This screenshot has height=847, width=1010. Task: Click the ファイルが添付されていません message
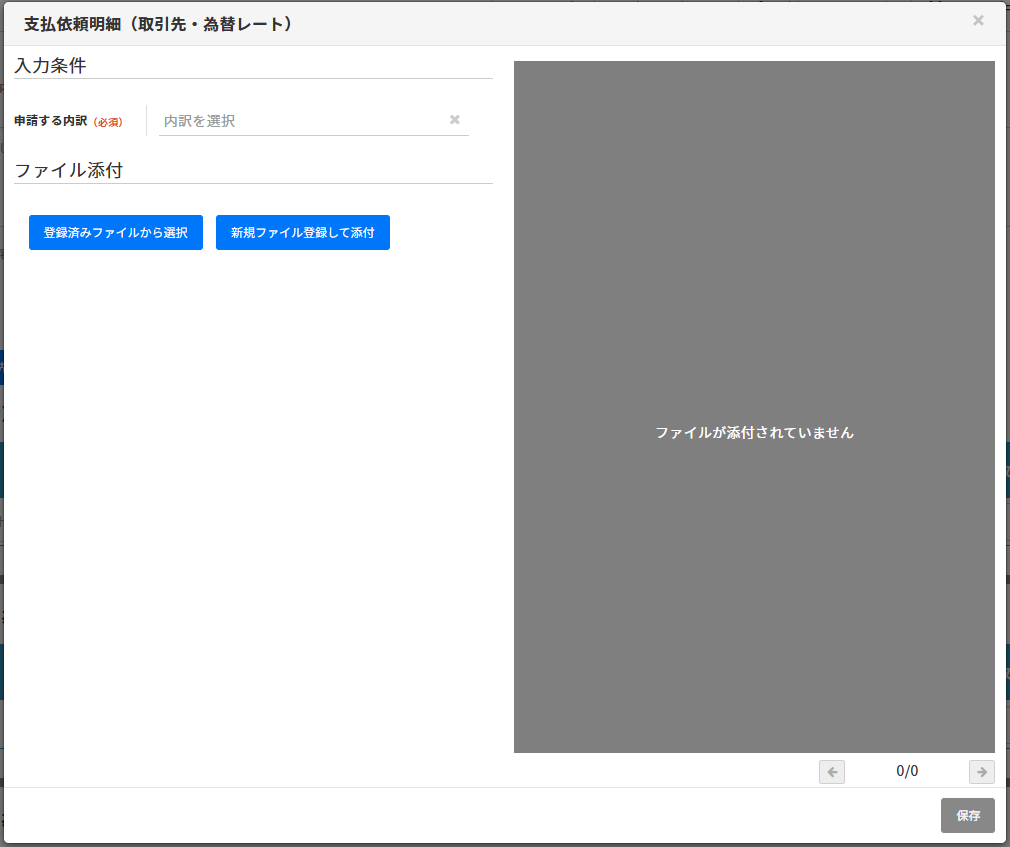point(754,433)
